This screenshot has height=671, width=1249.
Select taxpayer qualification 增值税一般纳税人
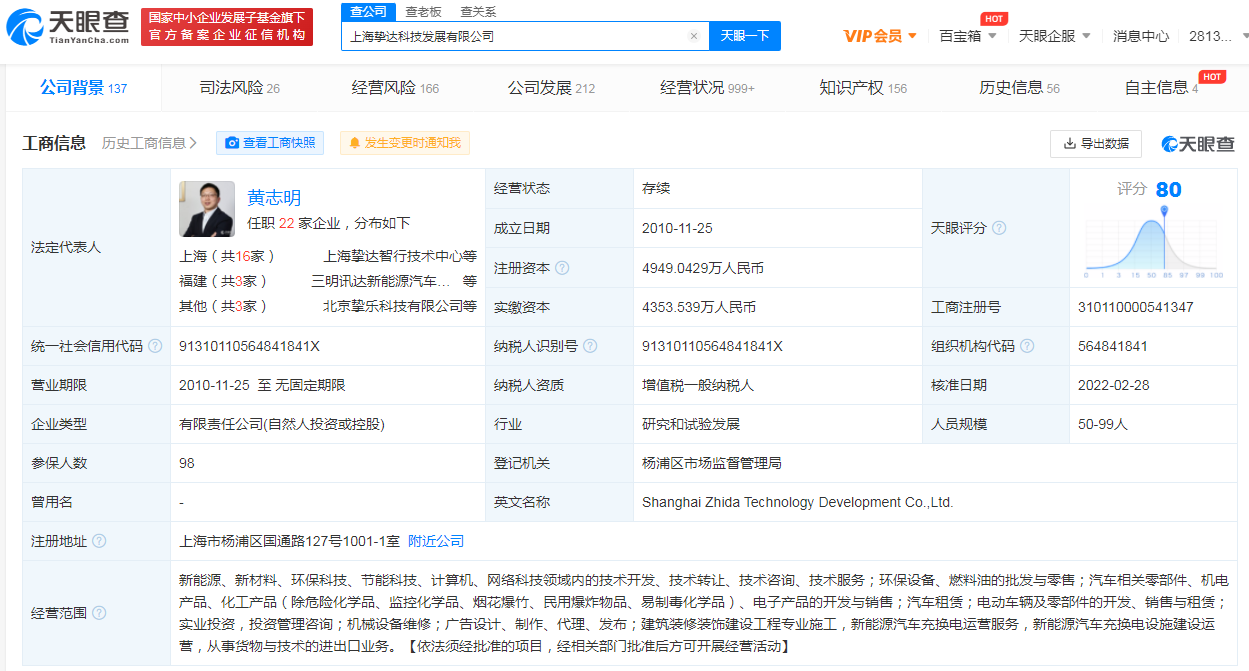[x=698, y=385]
